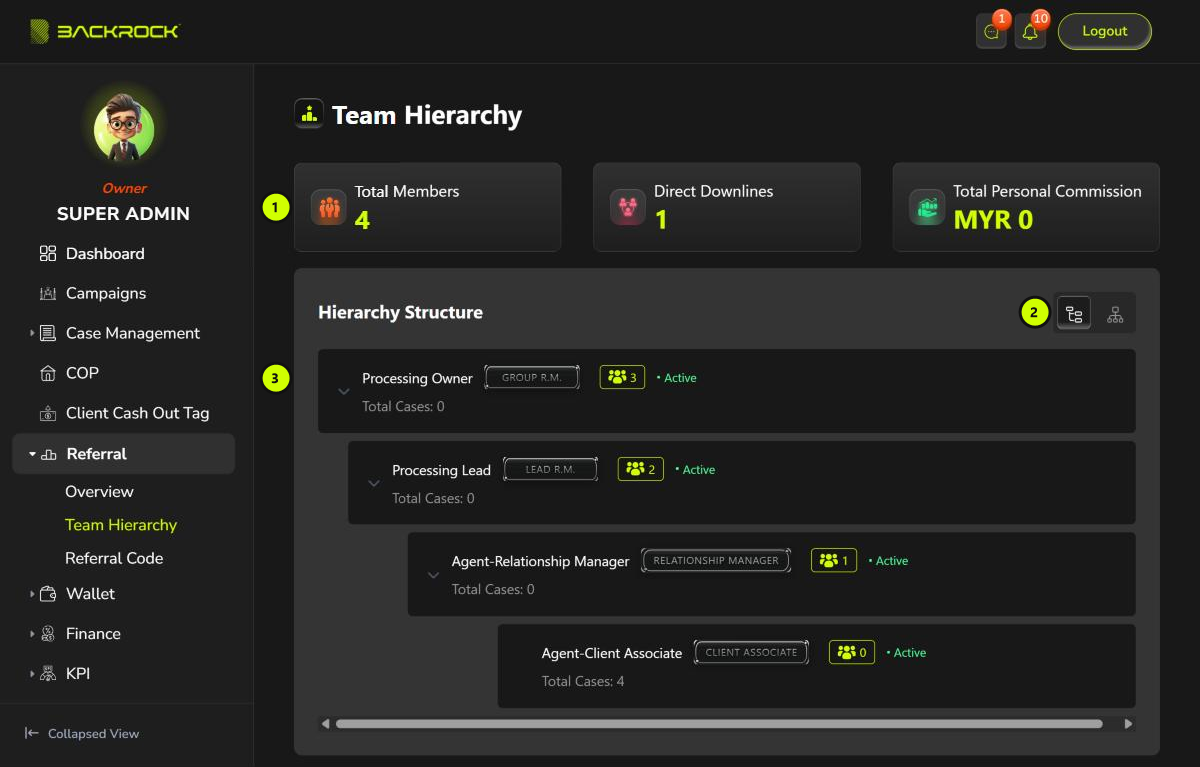Open the Referral Overview page
Image resolution: width=1200 pixels, height=767 pixels.
99,492
